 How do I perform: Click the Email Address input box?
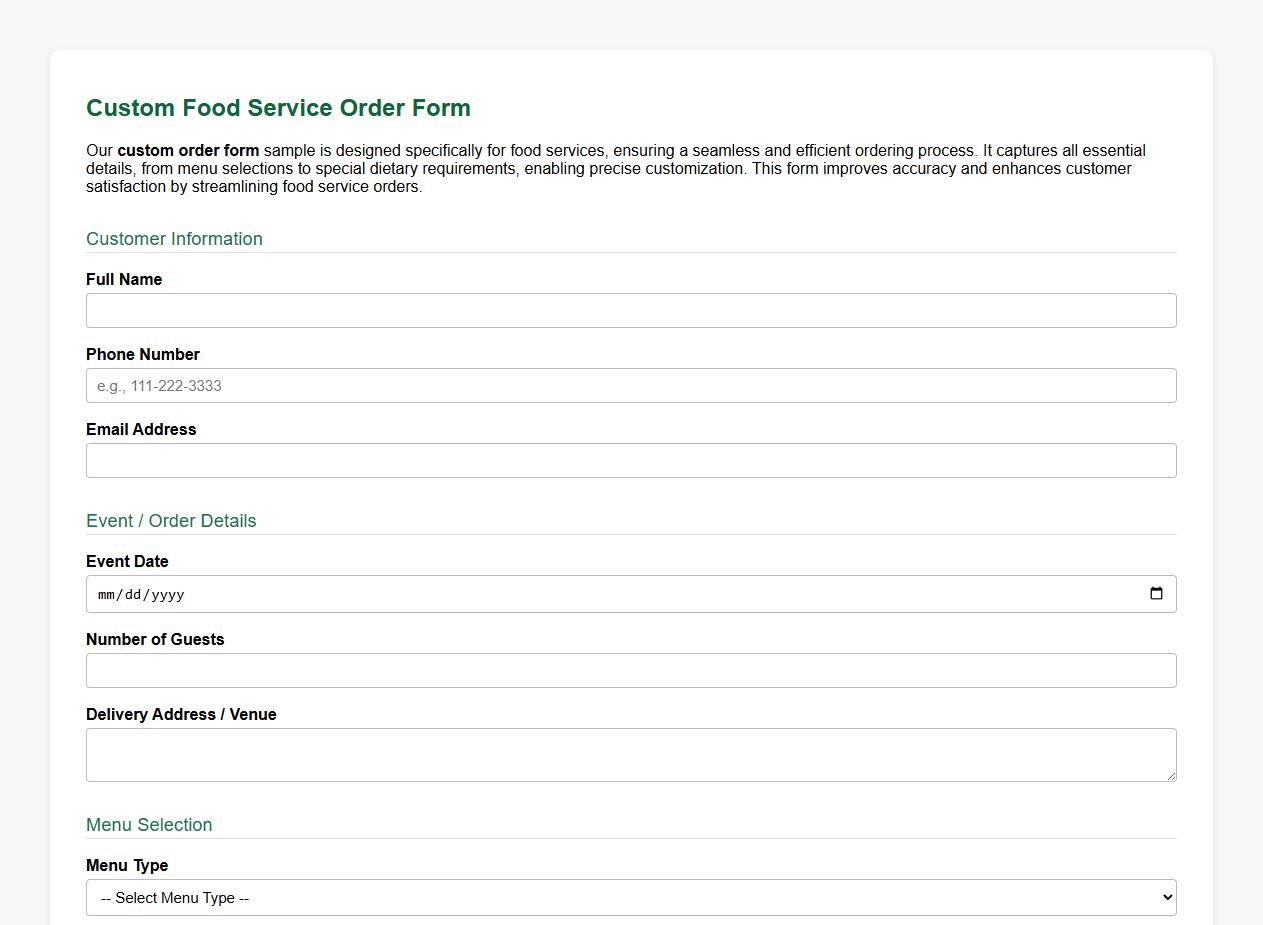coord(630,460)
